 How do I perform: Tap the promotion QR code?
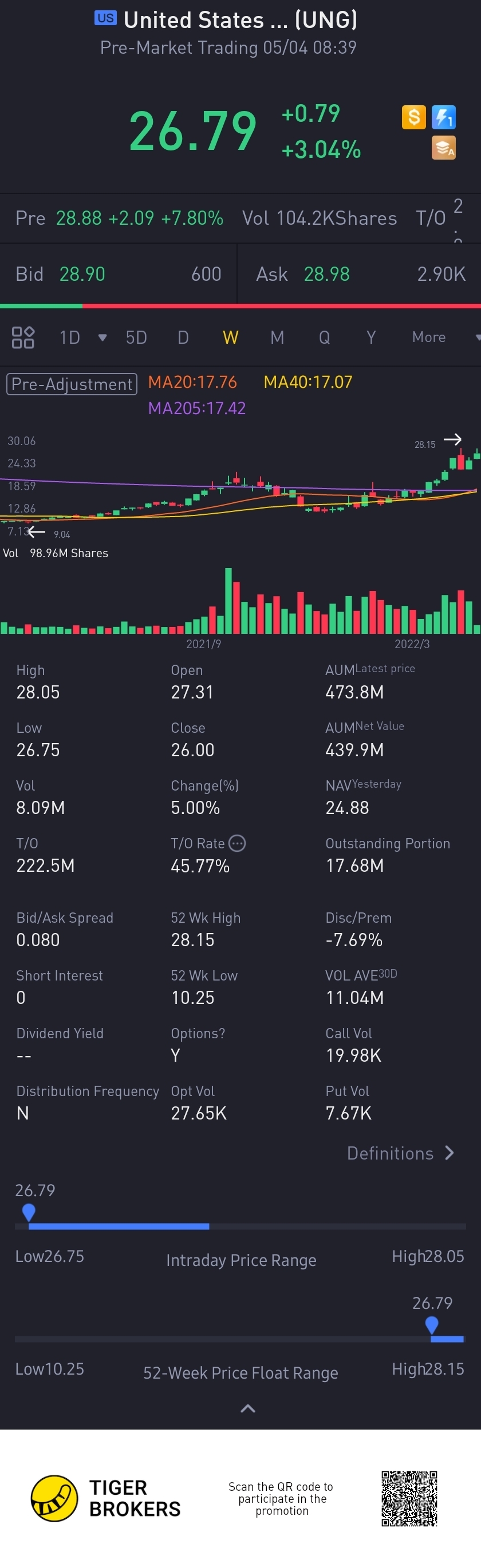point(409,1498)
